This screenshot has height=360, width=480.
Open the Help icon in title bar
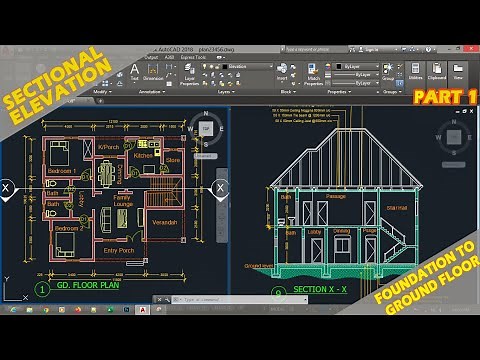(428, 49)
